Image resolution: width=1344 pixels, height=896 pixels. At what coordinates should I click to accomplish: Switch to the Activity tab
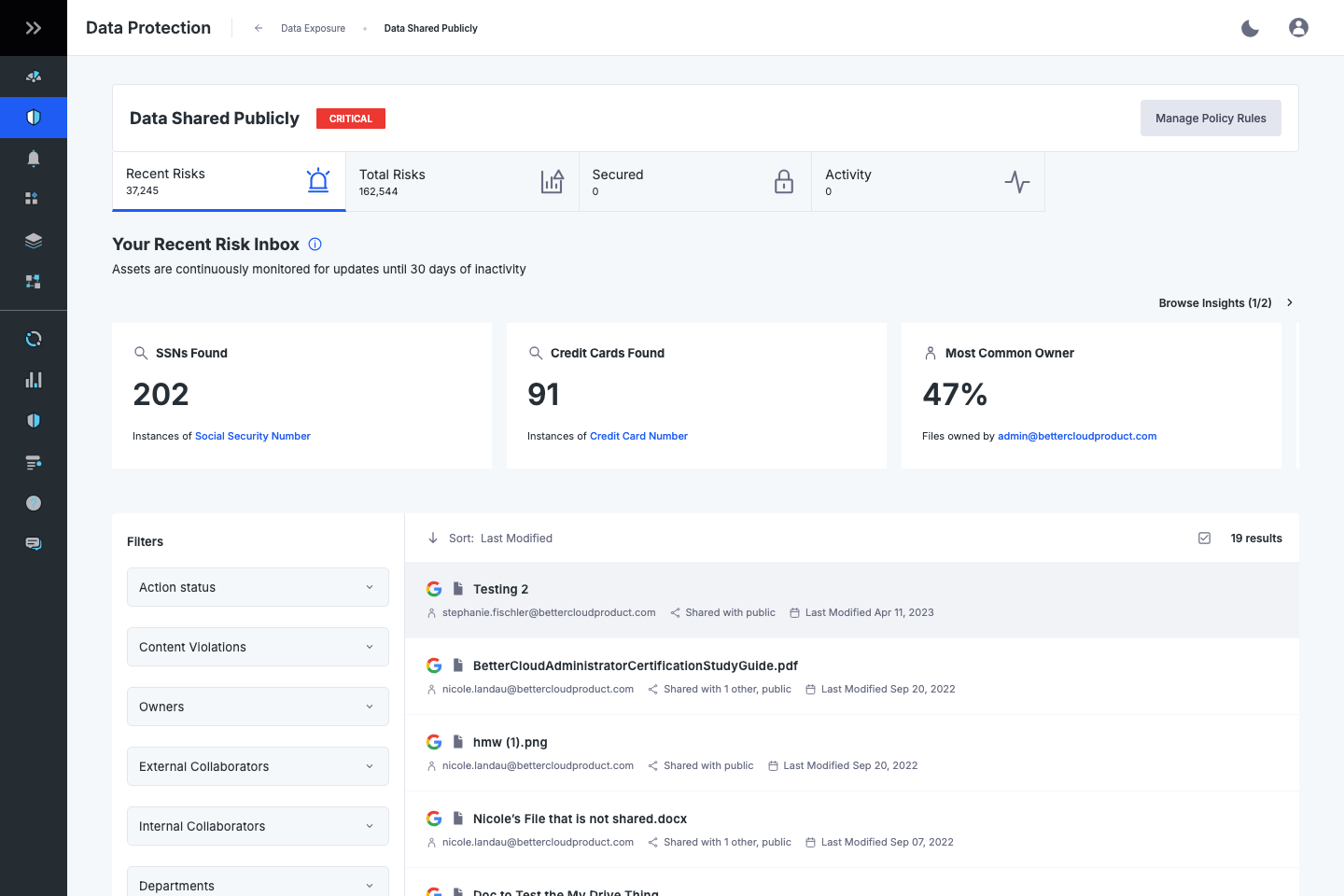tap(928, 182)
